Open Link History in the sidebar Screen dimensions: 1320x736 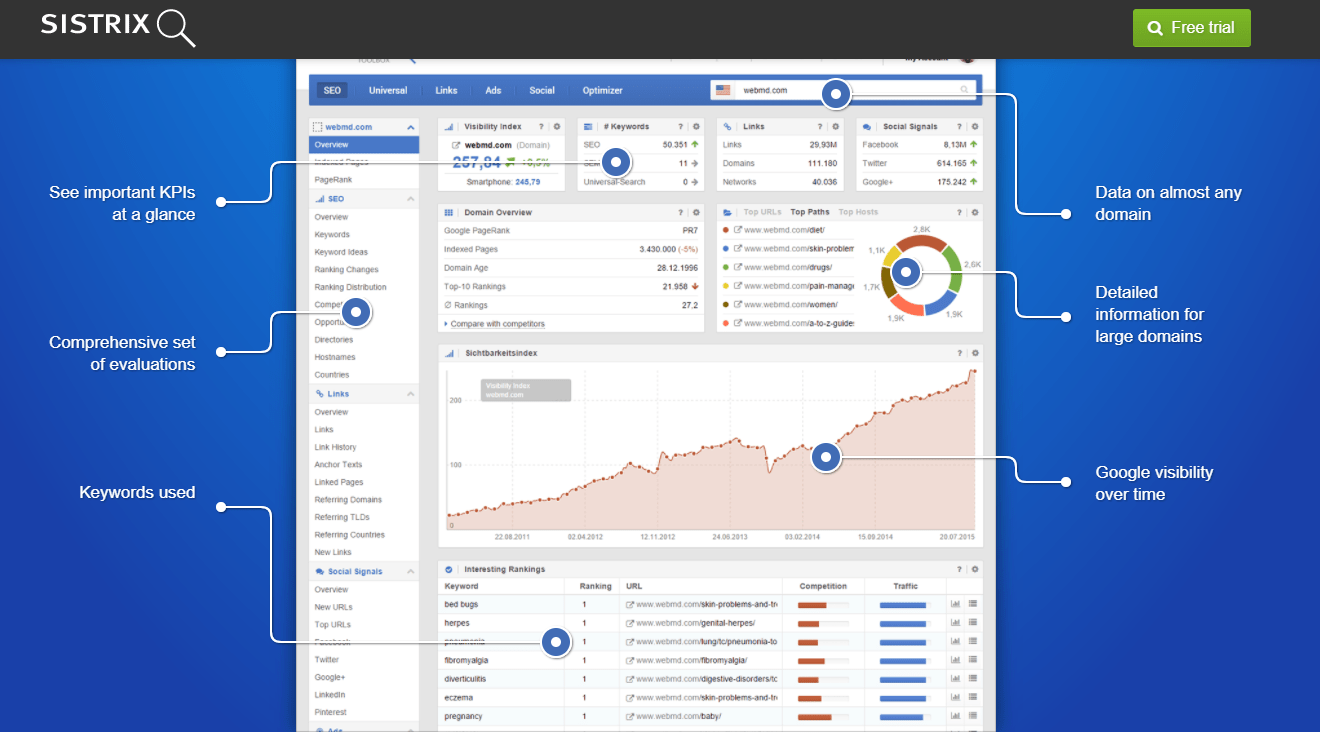(335, 447)
